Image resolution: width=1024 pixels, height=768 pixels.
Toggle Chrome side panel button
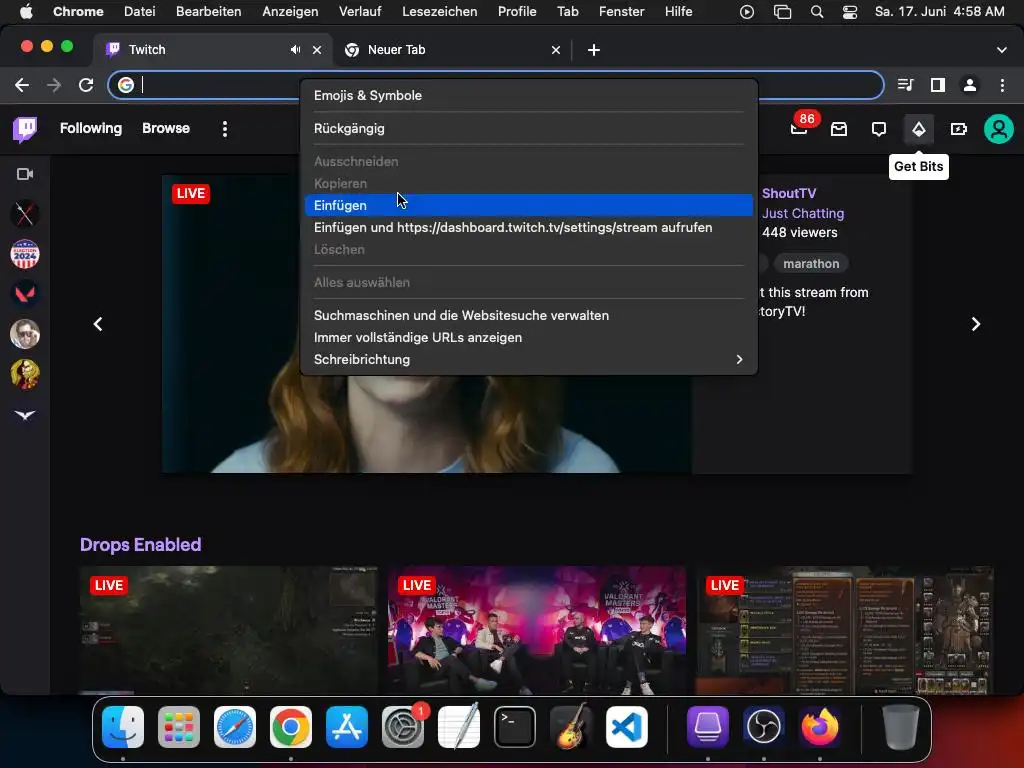point(938,85)
